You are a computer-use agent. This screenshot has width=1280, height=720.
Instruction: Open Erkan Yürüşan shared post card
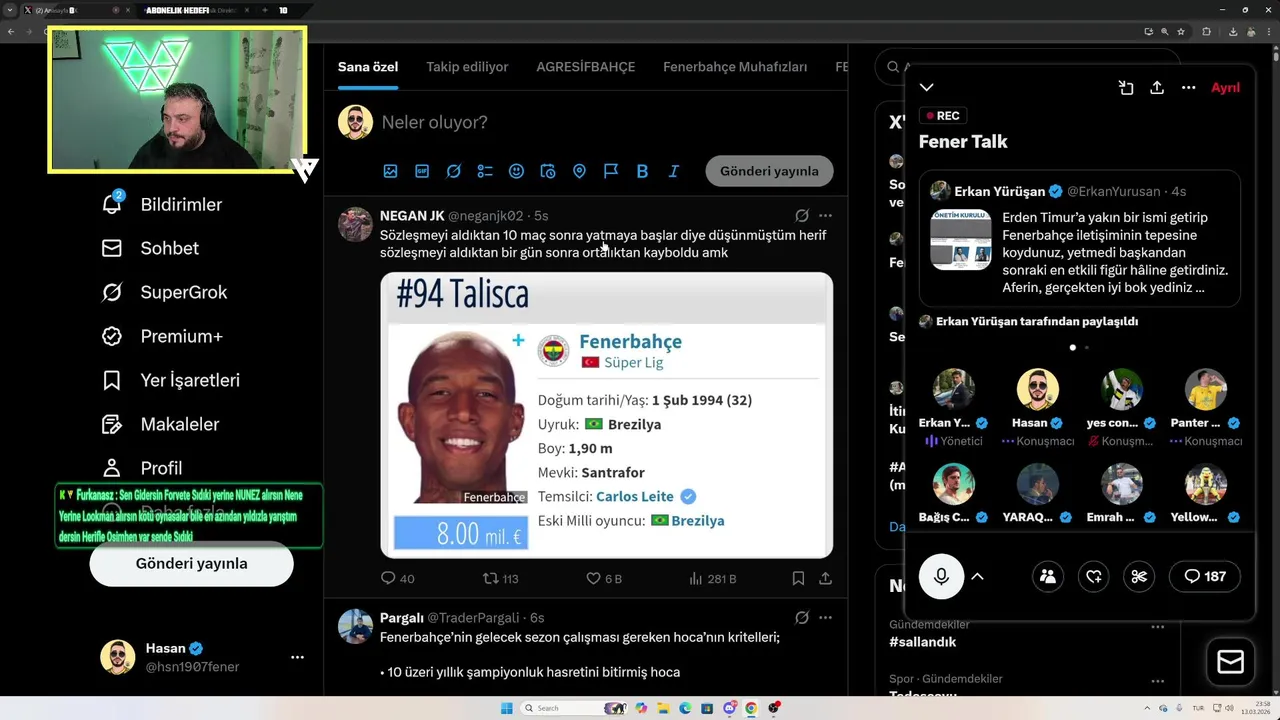(1079, 238)
